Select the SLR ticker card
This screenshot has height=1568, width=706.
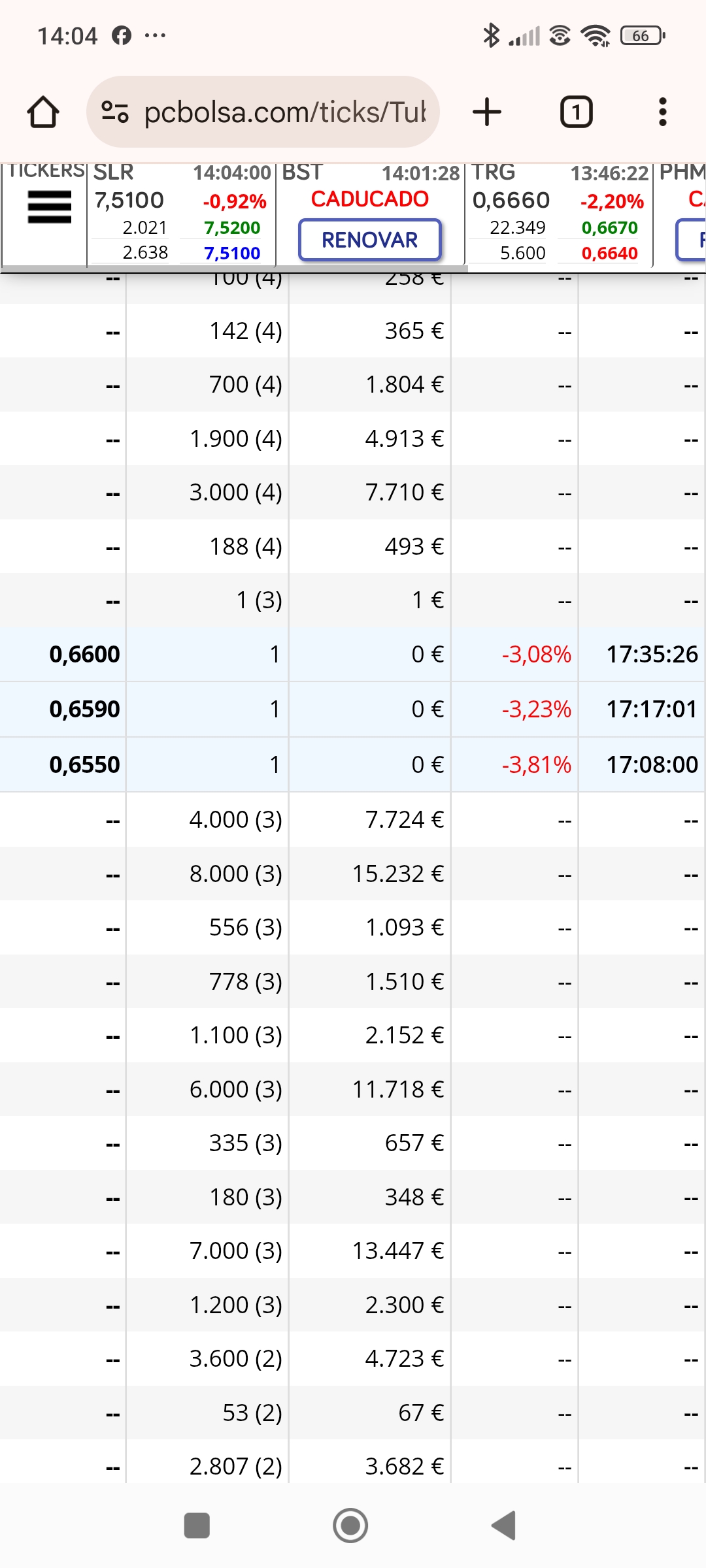[x=181, y=214]
